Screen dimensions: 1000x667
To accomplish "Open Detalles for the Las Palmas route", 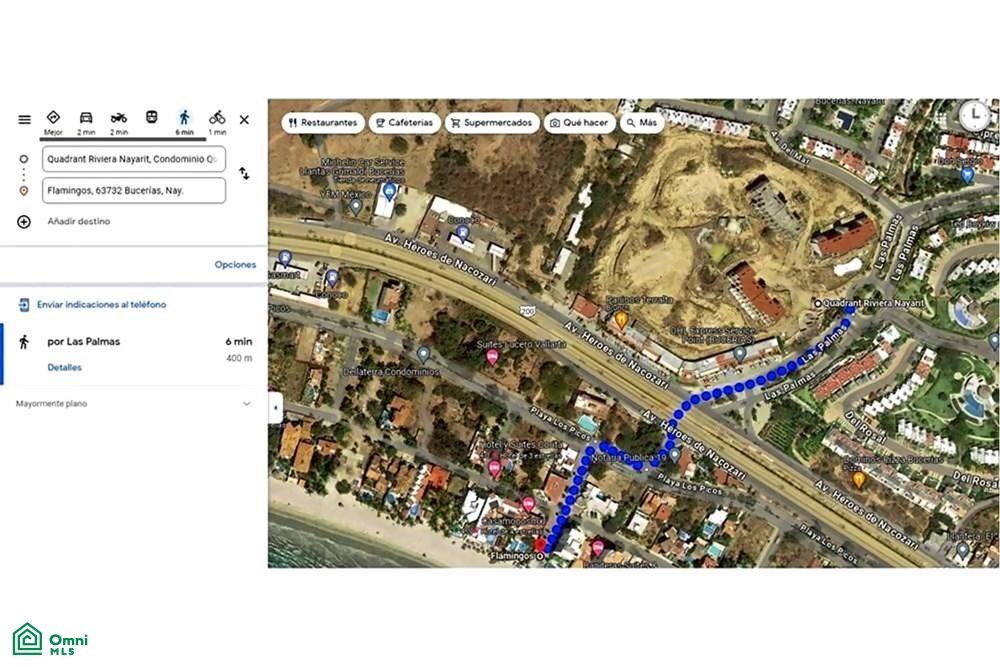I will pyautogui.click(x=64, y=367).
